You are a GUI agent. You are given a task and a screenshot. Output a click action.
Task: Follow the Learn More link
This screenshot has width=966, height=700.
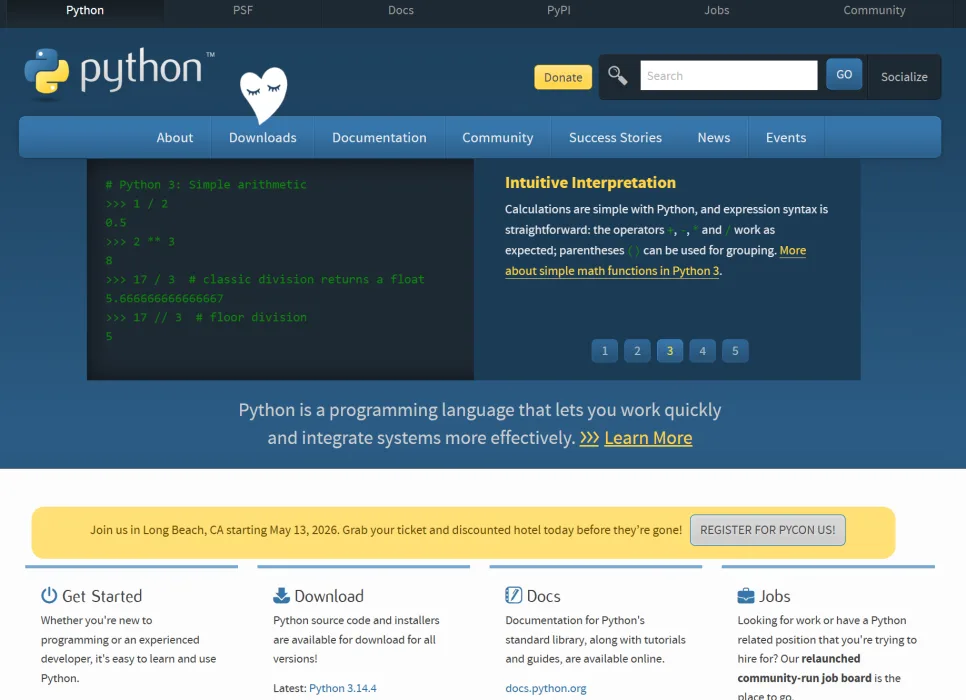coord(648,438)
